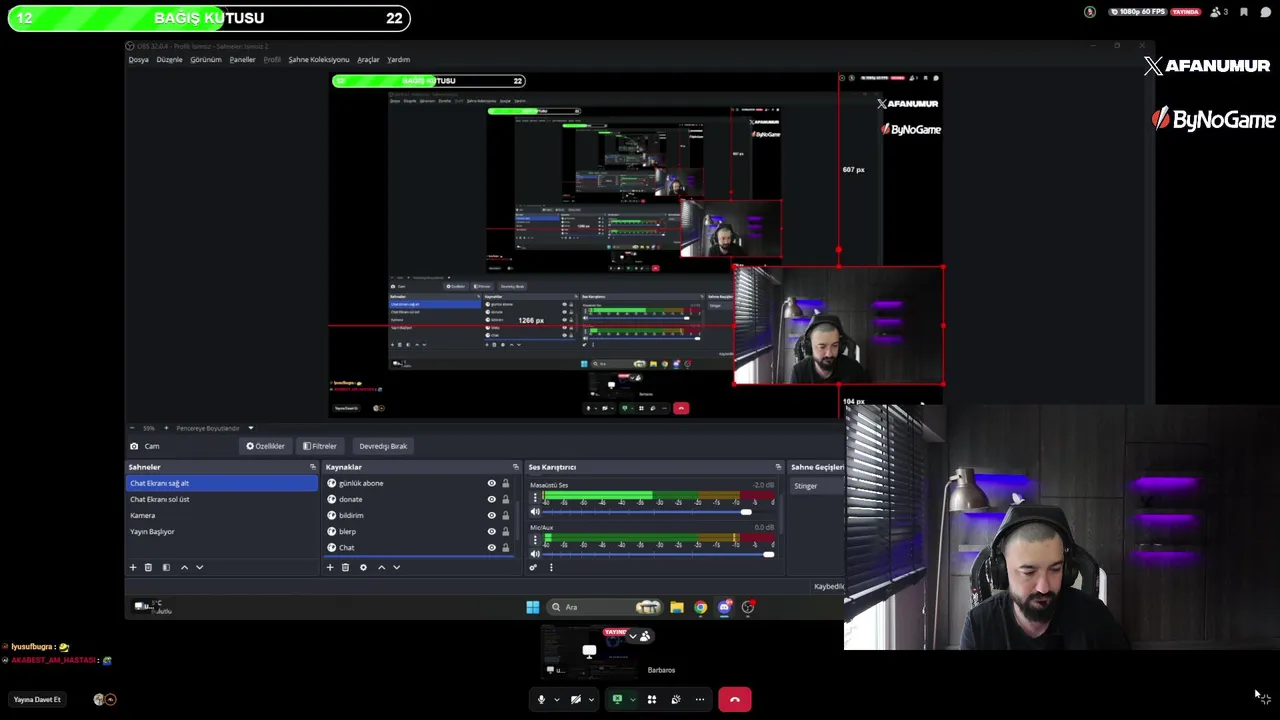Open Masaüstü Ses options three-dot menu
The height and width of the screenshot is (720, 1280).
pyautogui.click(x=534, y=496)
